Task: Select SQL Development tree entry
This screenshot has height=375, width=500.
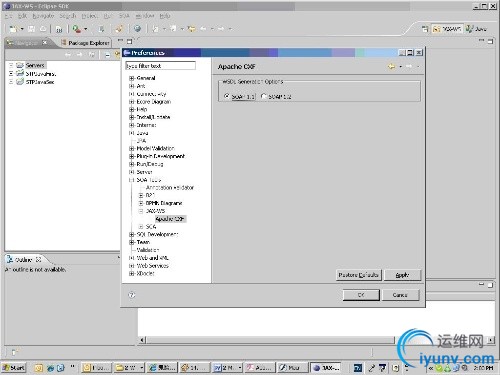Action: tap(157, 234)
